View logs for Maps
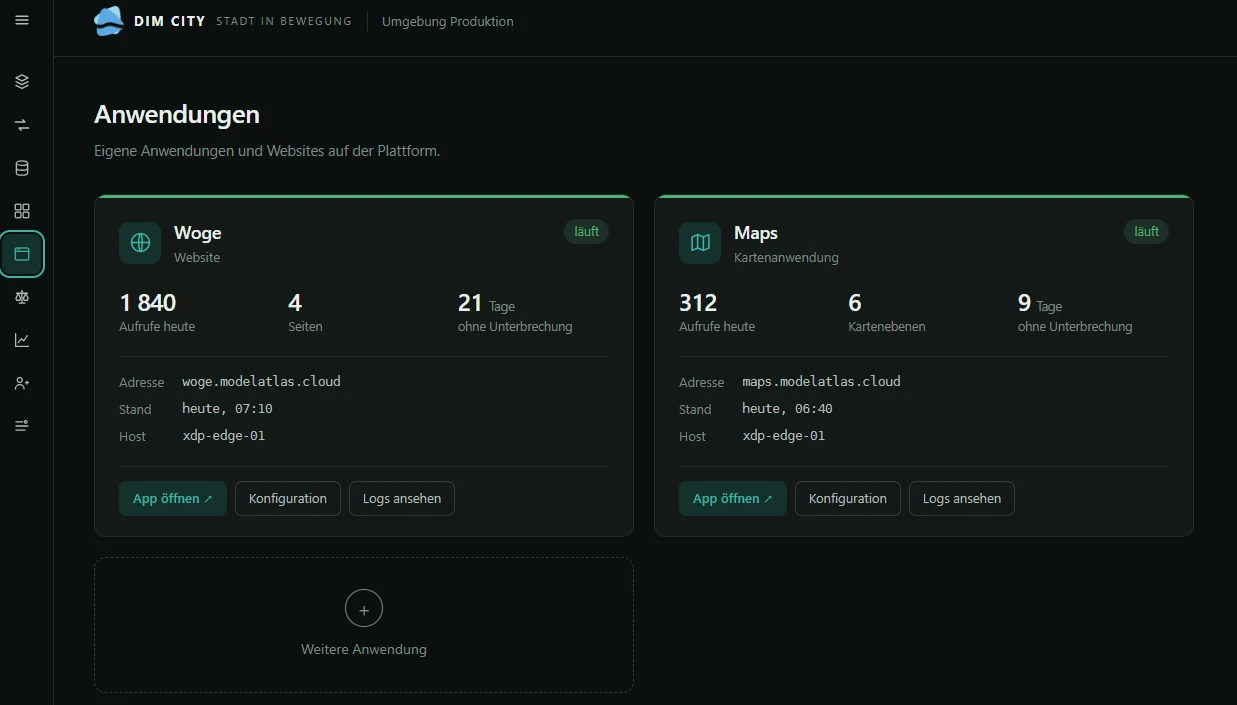Screen dimensions: 1237x705 962,498
